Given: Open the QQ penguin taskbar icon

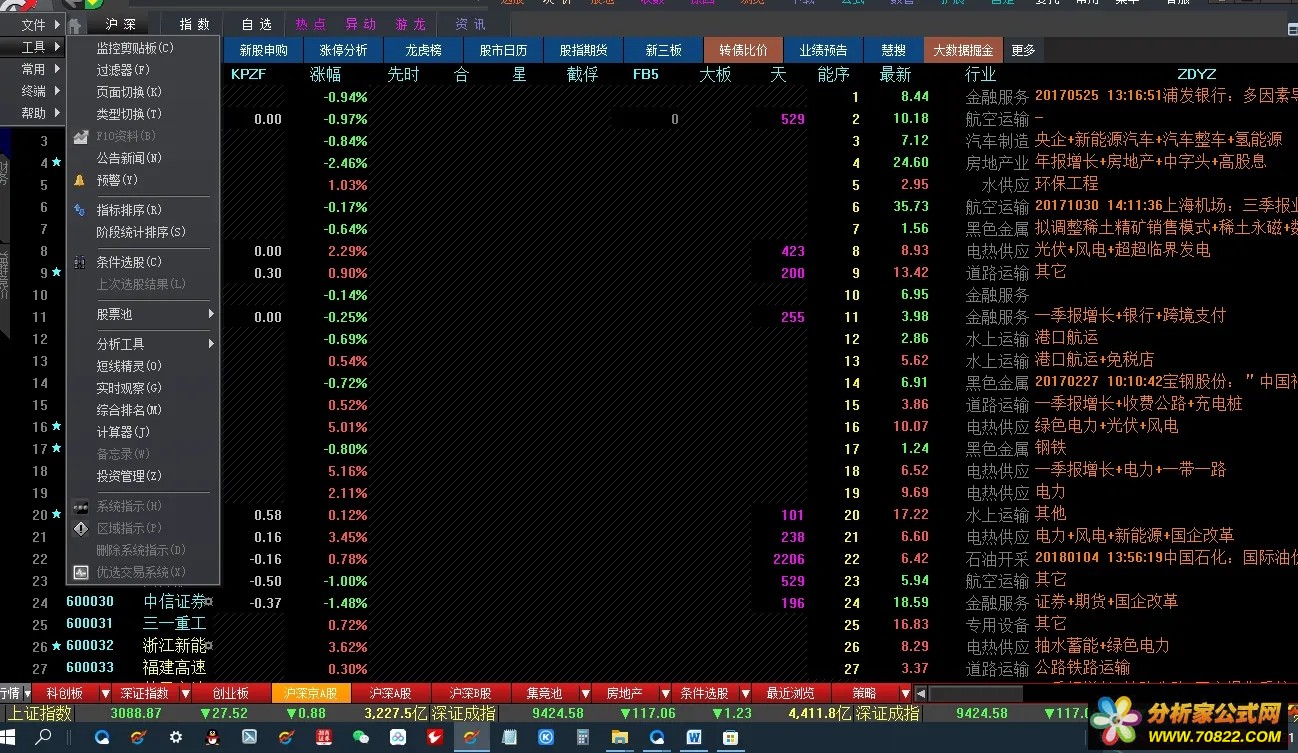Looking at the screenshot, I should pyautogui.click(x=213, y=738).
